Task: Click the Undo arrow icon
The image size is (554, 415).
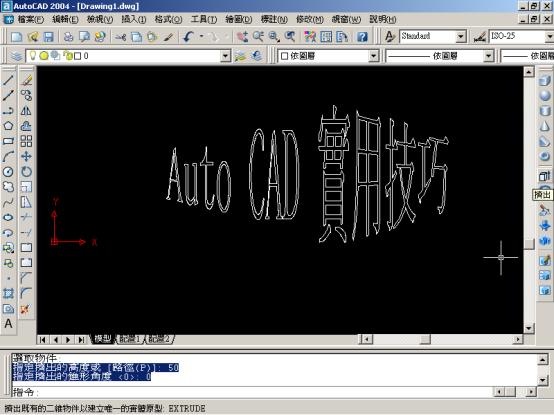Action: [x=188, y=36]
